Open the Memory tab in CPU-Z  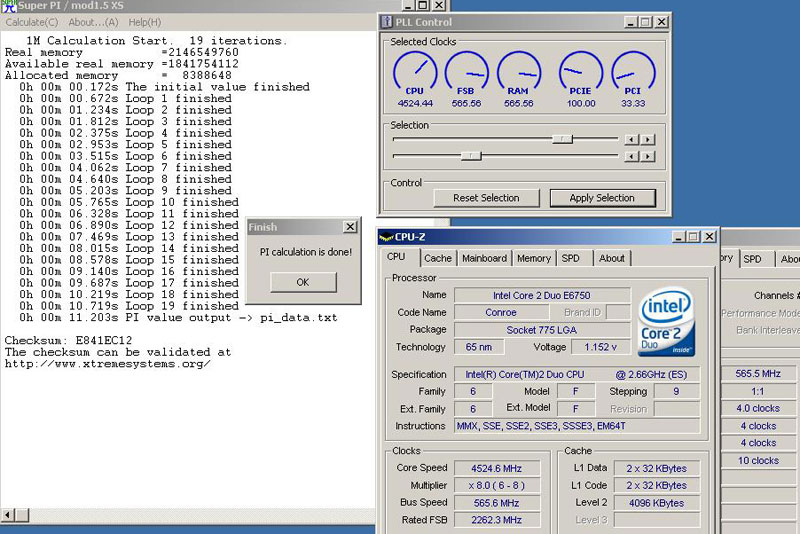tap(533, 258)
